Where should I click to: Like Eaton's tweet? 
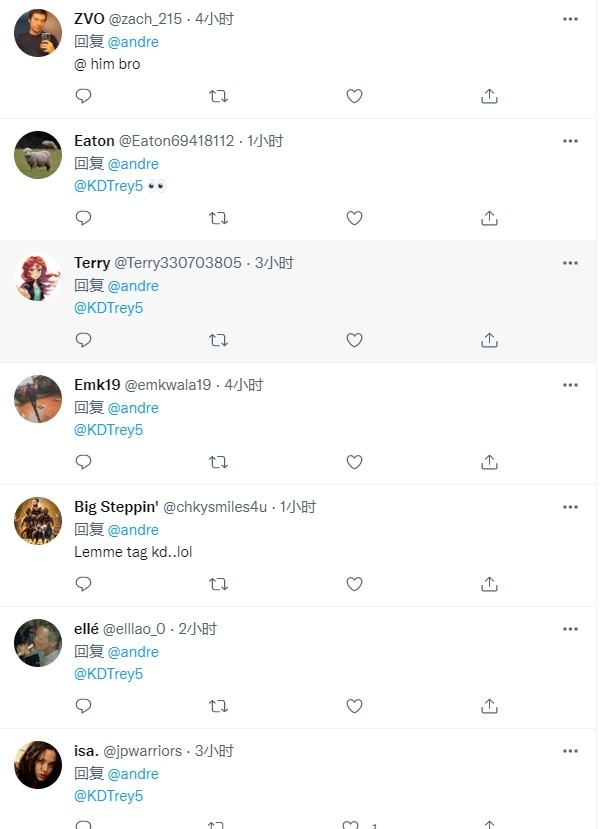pyautogui.click(x=354, y=218)
